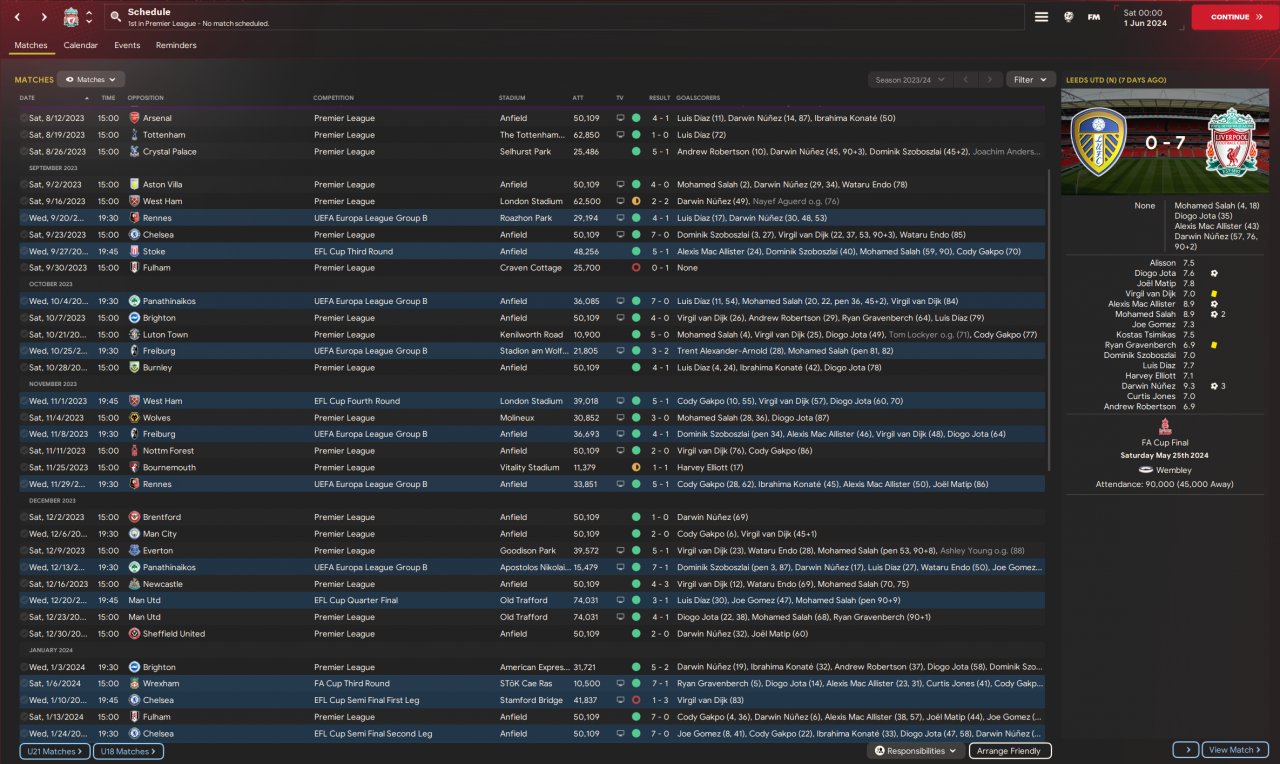Screen dimensions: 1280x764
Task: Click the Wolves club badge
Action: 135,418
